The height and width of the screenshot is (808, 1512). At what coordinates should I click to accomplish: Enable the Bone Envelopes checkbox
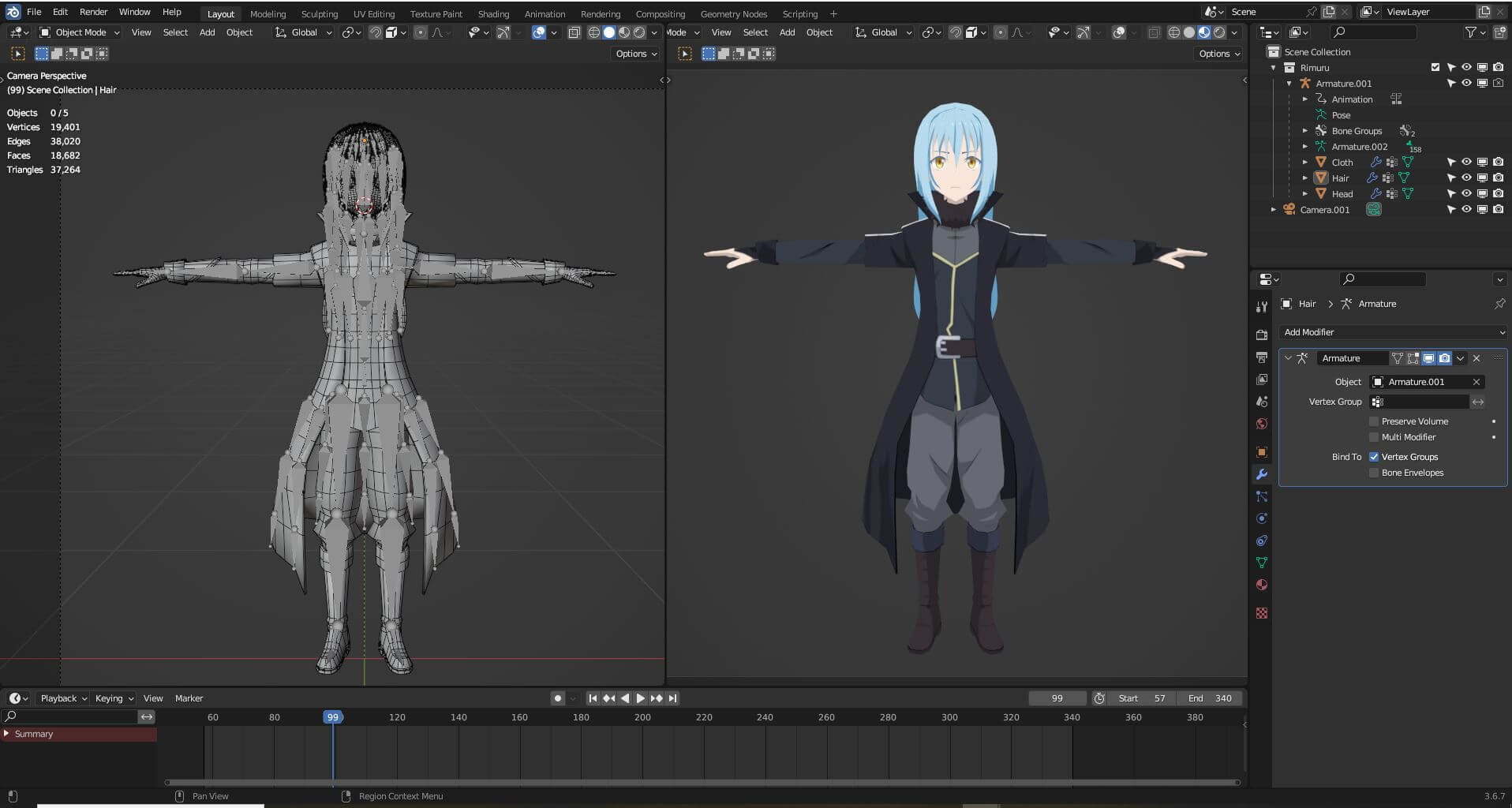pos(1374,473)
